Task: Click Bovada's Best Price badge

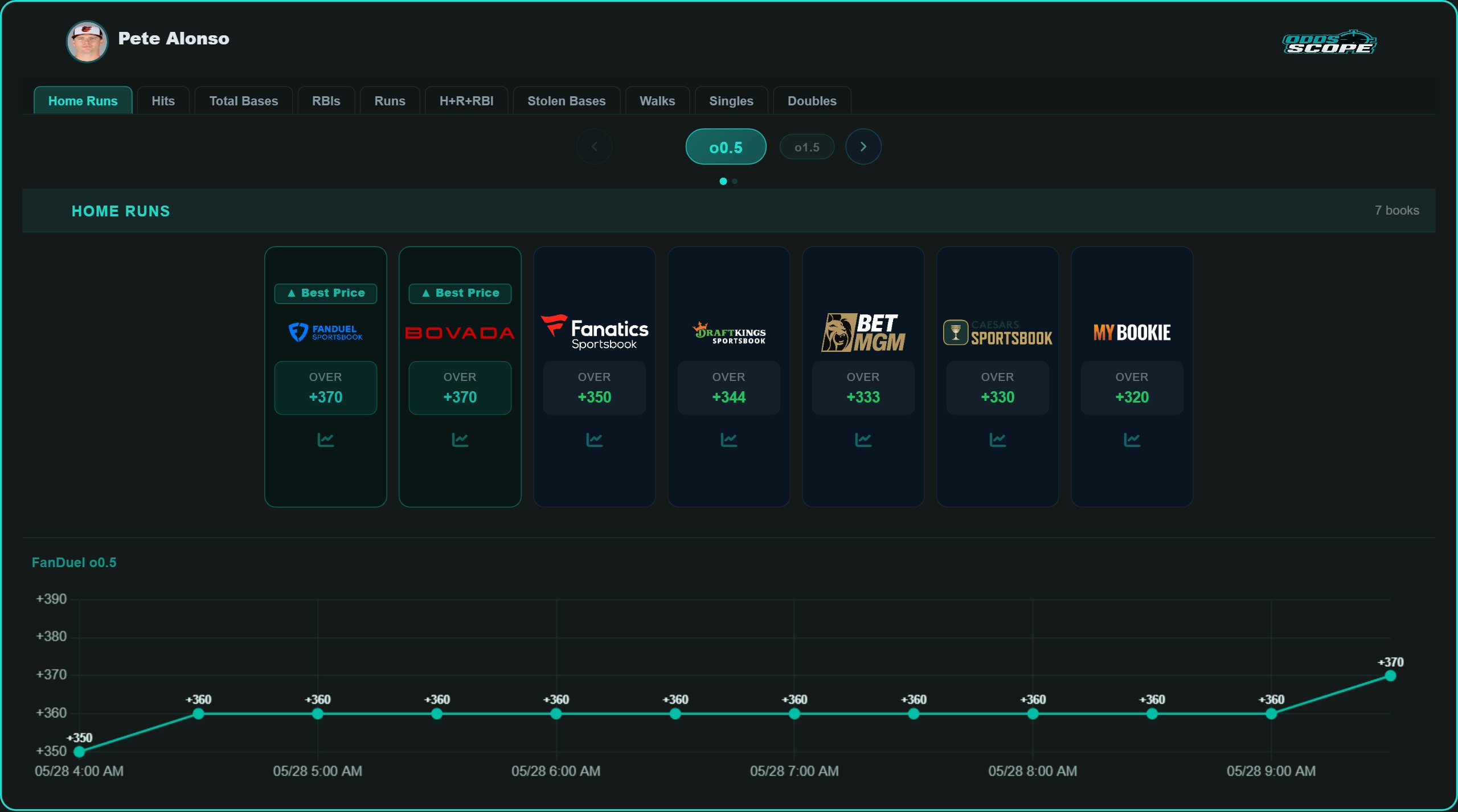Action: pyautogui.click(x=460, y=293)
